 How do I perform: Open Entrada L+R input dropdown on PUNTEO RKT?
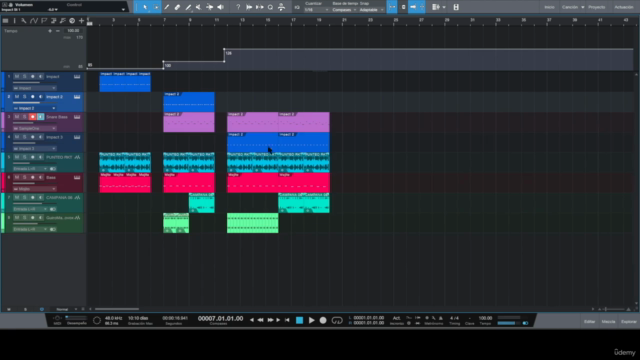point(30,169)
